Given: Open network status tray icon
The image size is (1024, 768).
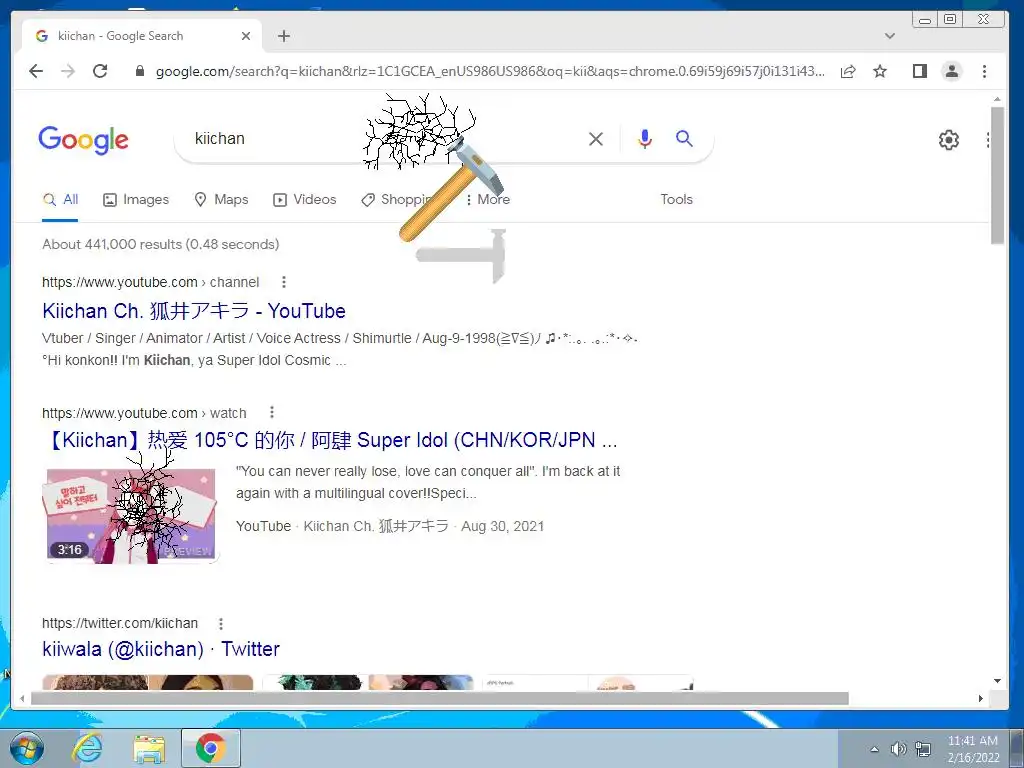Looking at the screenshot, I should click(x=923, y=749).
